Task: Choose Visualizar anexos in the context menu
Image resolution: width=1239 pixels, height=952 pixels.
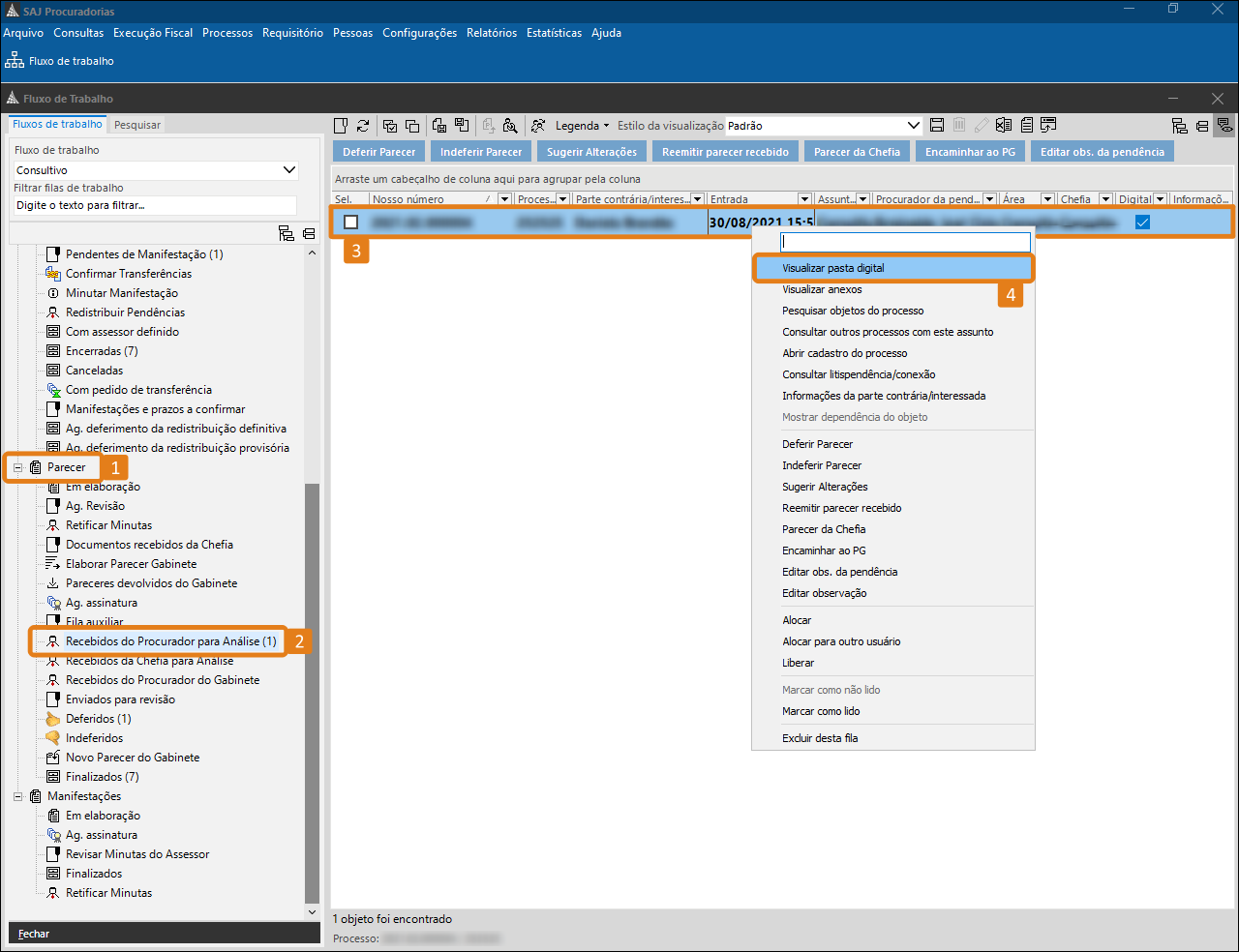Action: (822, 289)
